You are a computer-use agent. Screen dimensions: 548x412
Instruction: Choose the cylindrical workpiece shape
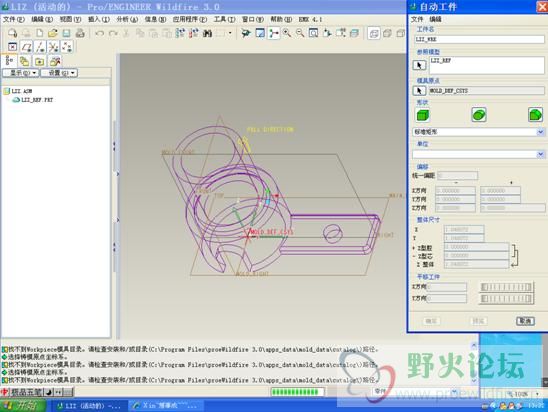pyautogui.click(x=479, y=115)
